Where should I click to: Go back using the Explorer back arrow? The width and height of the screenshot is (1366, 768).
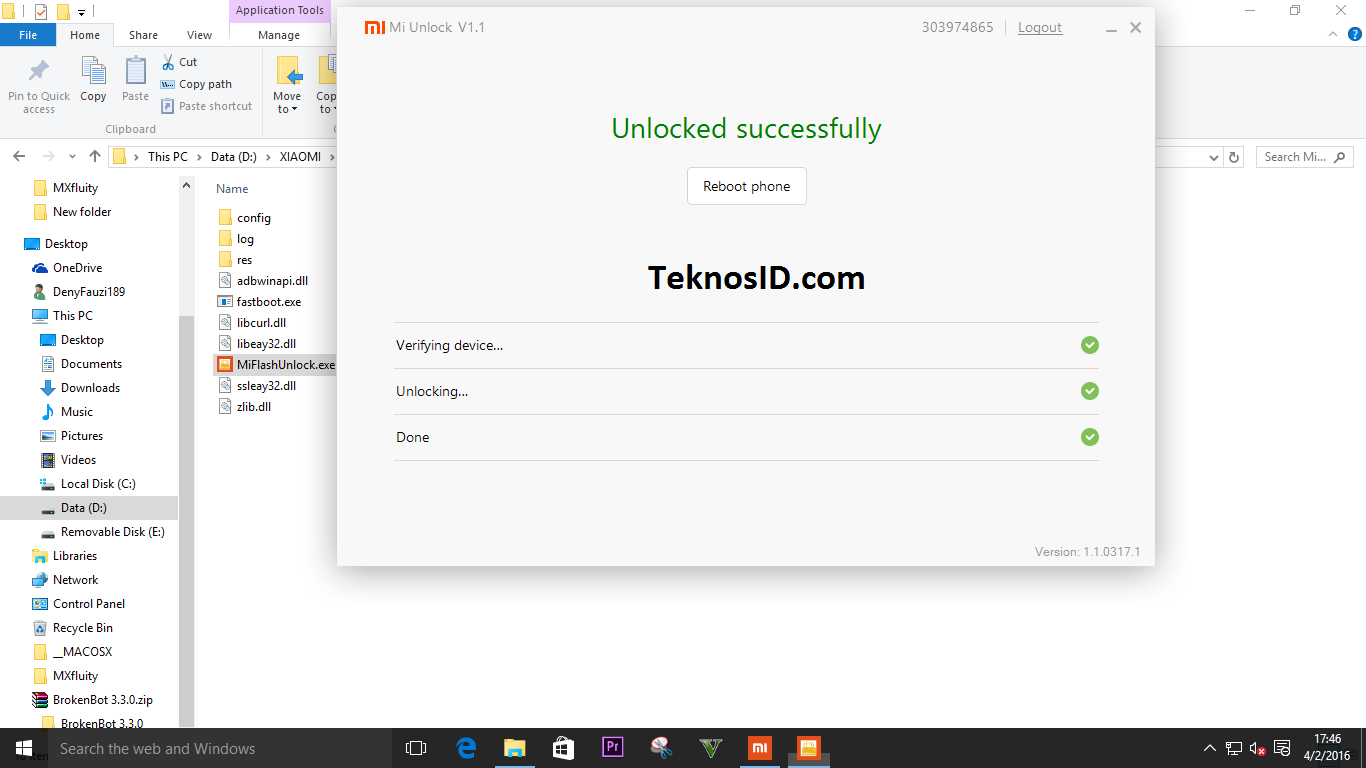click(19, 157)
